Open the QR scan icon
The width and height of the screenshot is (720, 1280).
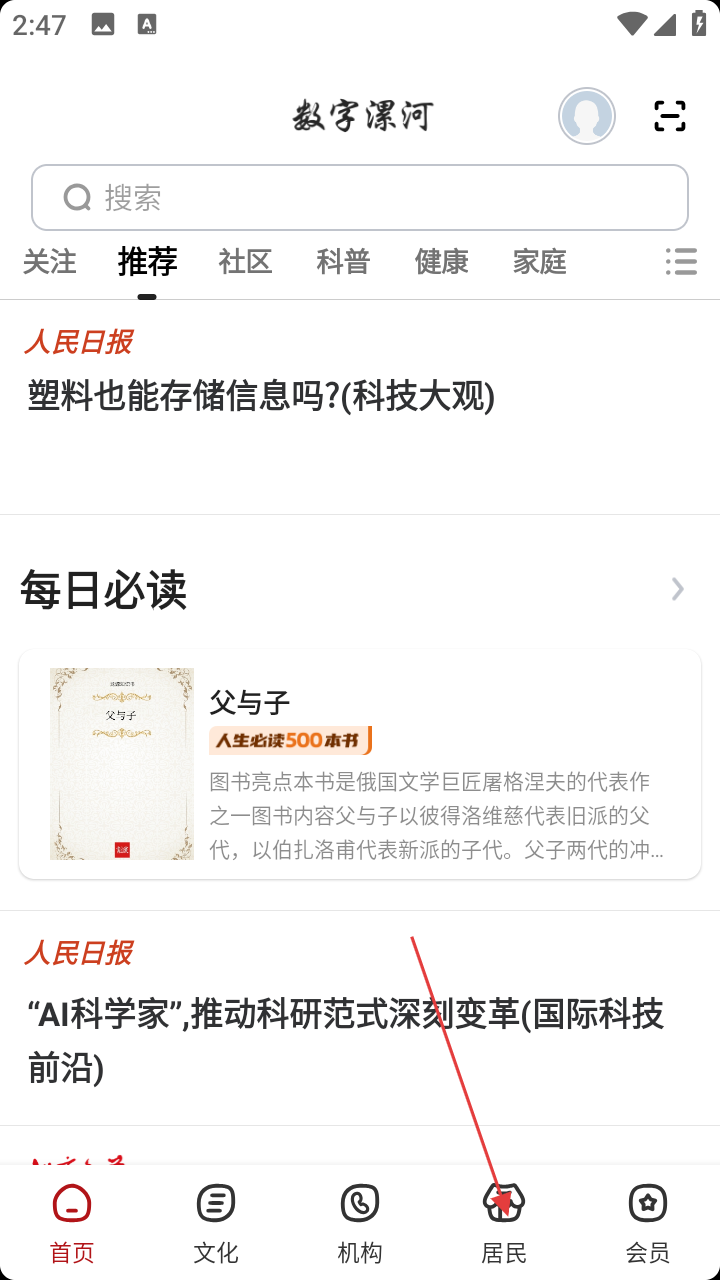tap(670, 116)
